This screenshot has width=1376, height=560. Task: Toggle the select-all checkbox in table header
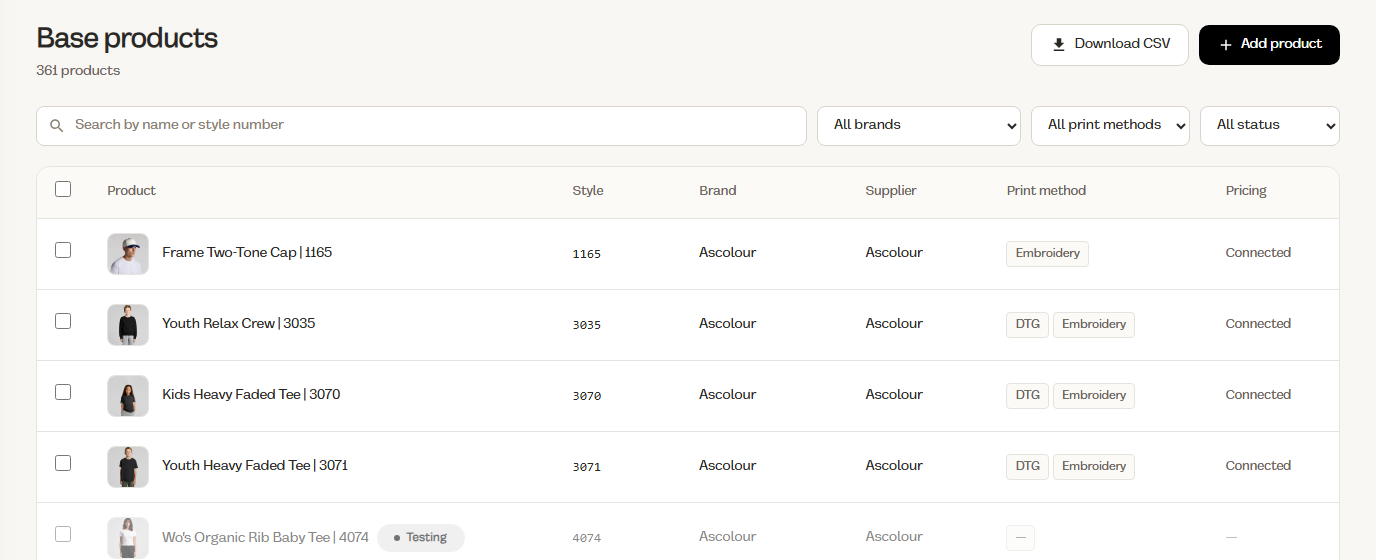pyautogui.click(x=63, y=189)
